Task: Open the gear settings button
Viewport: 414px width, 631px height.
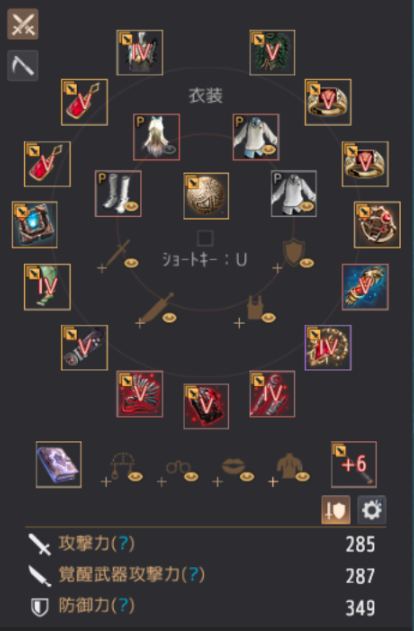Action: pos(372,510)
